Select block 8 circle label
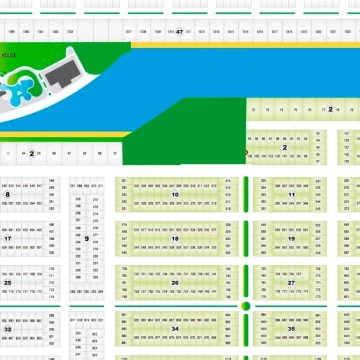This screenshot has height=360, width=360. click(7, 195)
